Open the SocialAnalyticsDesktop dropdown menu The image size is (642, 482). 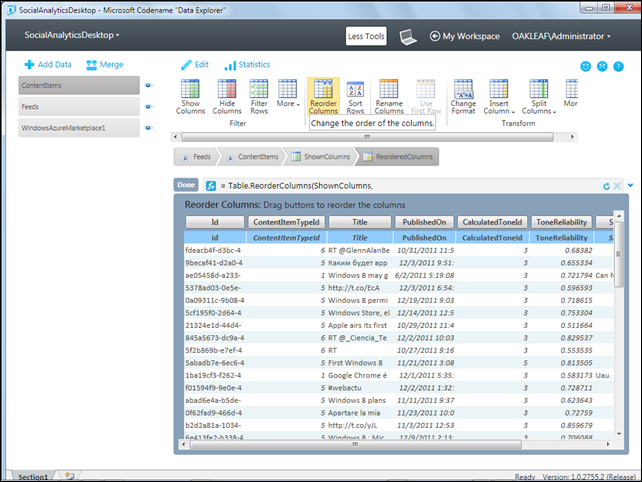(72, 35)
